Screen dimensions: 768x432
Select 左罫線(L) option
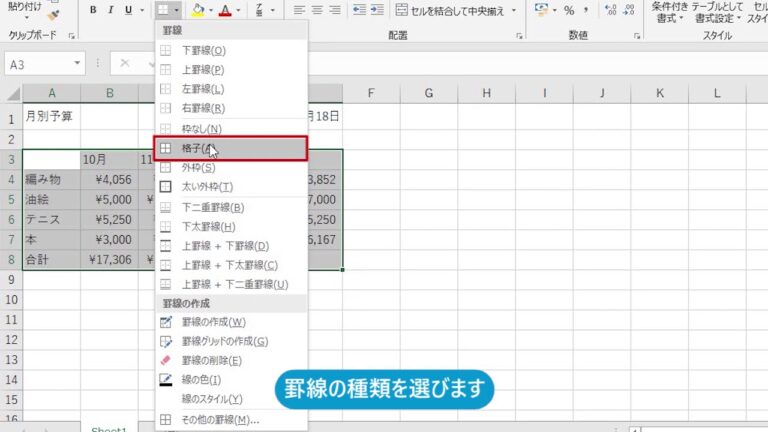pos(231,89)
